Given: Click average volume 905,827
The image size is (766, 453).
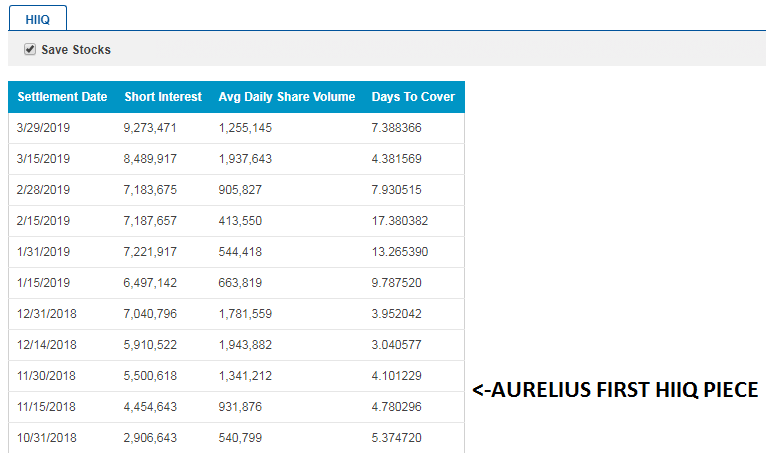Looking at the screenshot, I should (x=240, y=190).
